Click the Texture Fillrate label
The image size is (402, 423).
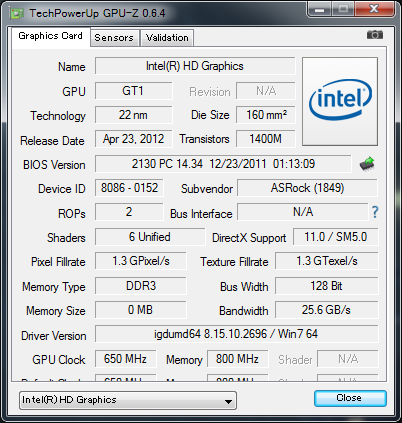234,262
